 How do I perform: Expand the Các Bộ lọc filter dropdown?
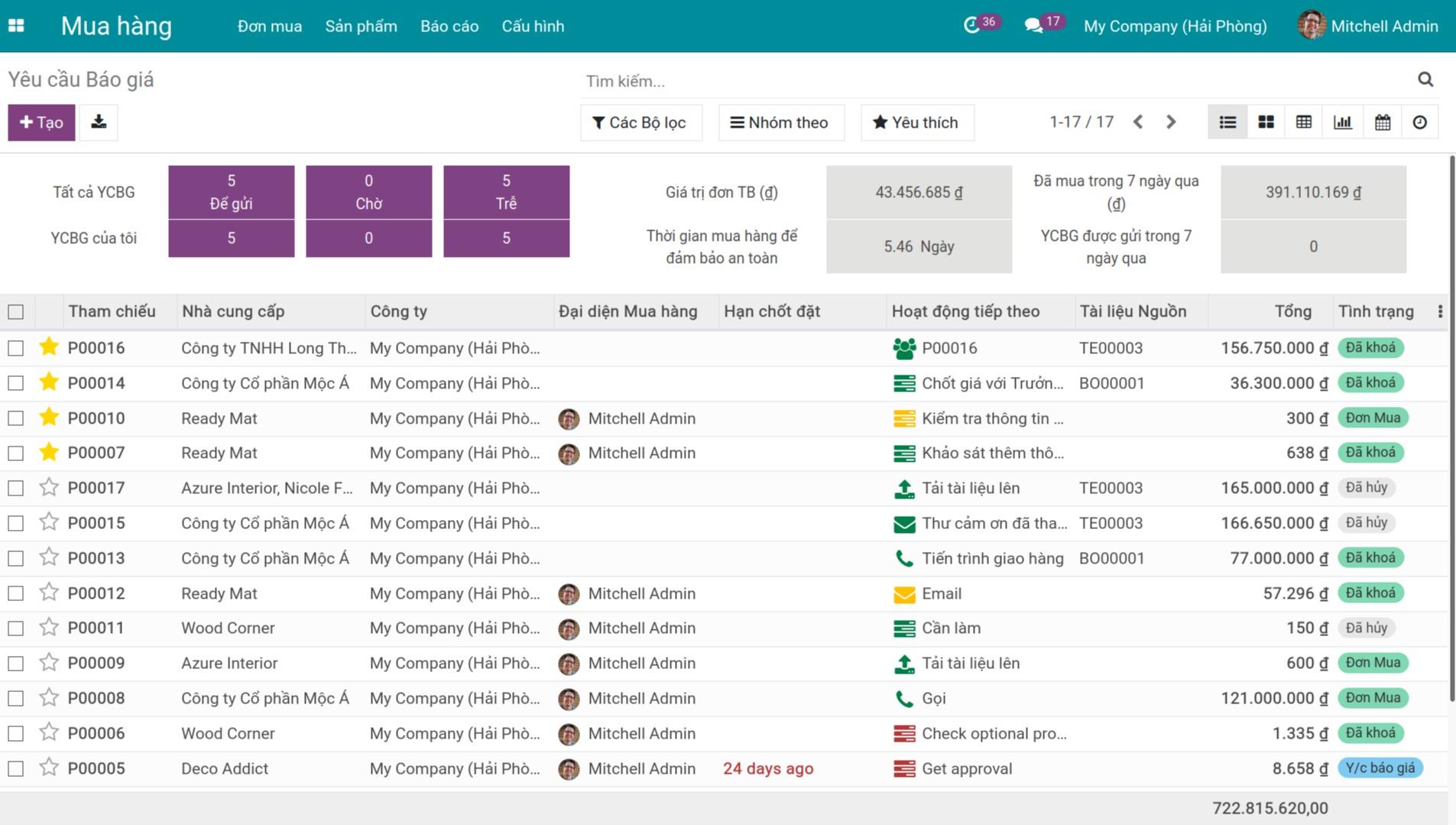[x=640, y=122]
